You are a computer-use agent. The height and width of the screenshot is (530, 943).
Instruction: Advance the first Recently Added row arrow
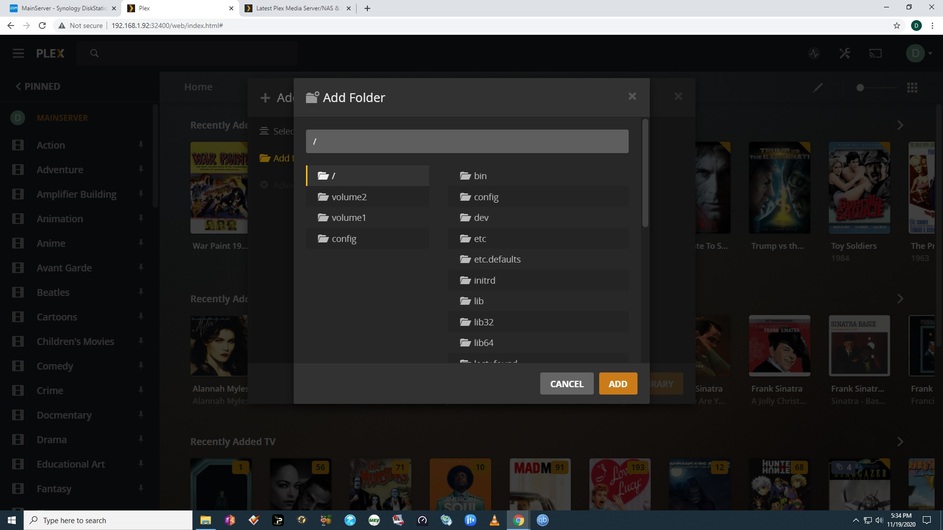pyautogui.click(x=900, y=125)
